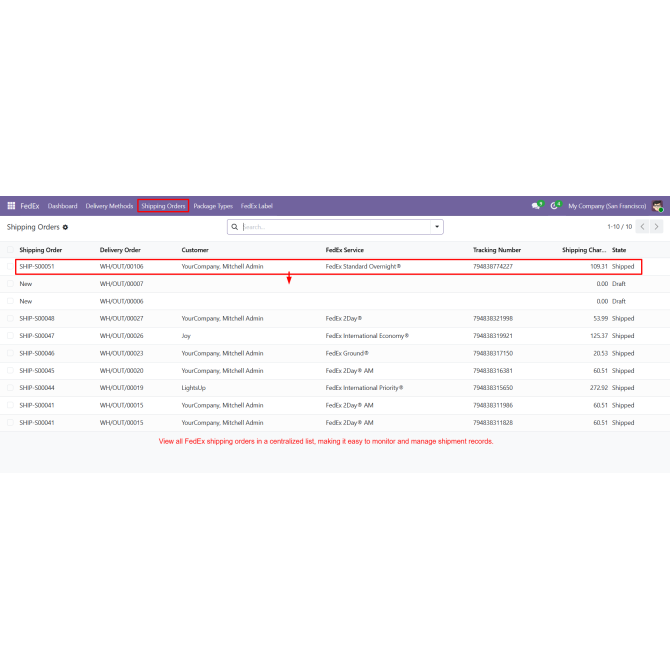This screenshot has width=670, height=670.
Task: Click tracking number 794838311828
Action: click(493, 423)
